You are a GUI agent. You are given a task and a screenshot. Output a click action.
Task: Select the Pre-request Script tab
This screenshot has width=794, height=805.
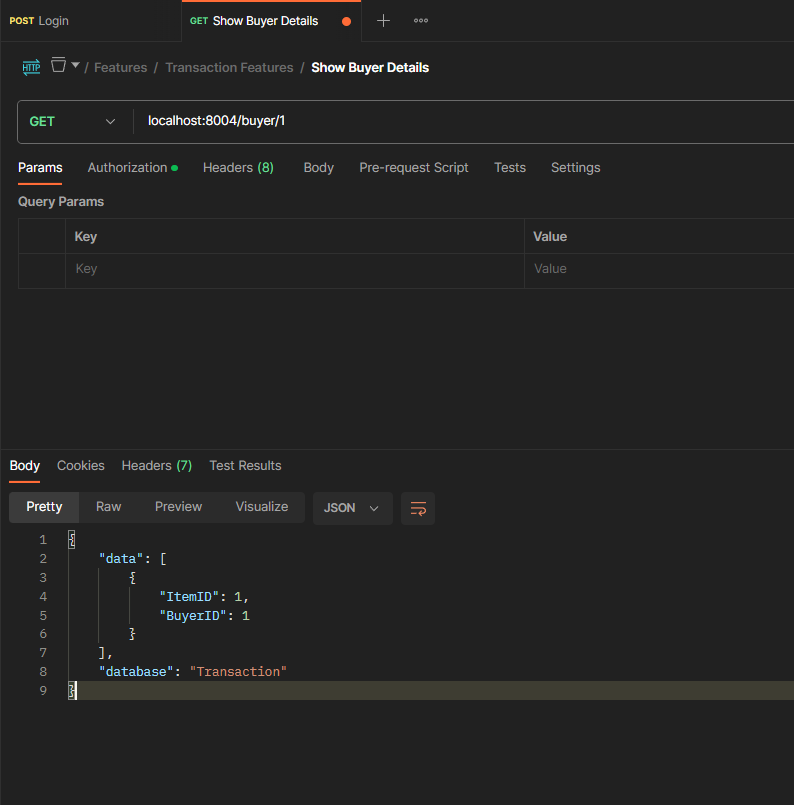[413, 167]
